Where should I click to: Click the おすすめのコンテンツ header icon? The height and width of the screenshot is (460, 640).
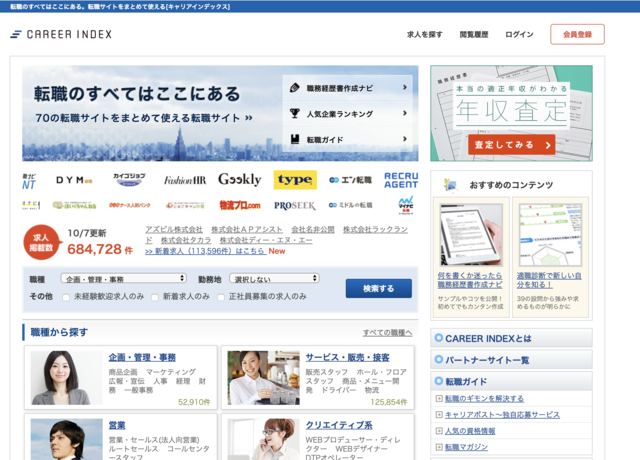[450, 184]
